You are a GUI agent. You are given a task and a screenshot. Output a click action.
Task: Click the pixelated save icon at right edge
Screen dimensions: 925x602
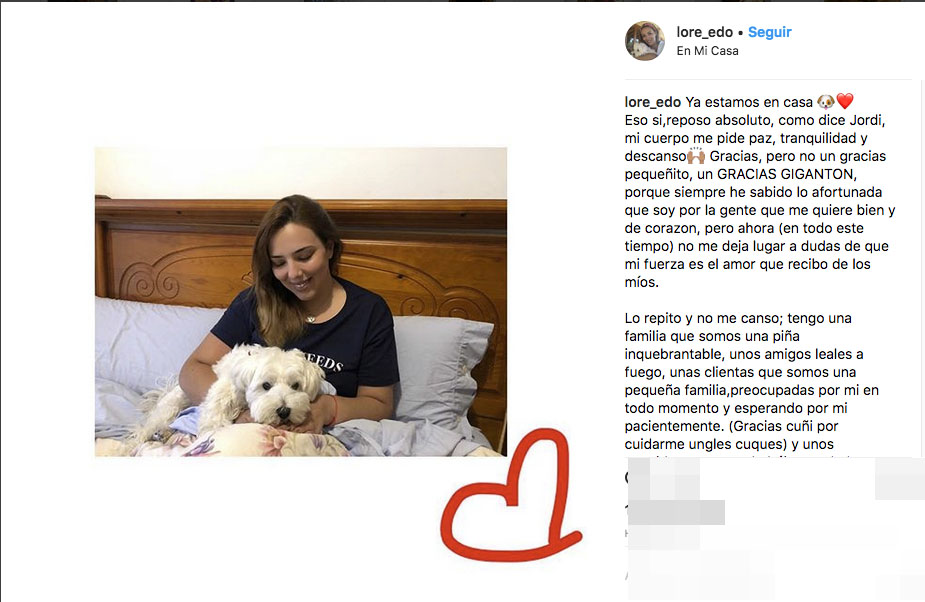(x=900, y=478)
